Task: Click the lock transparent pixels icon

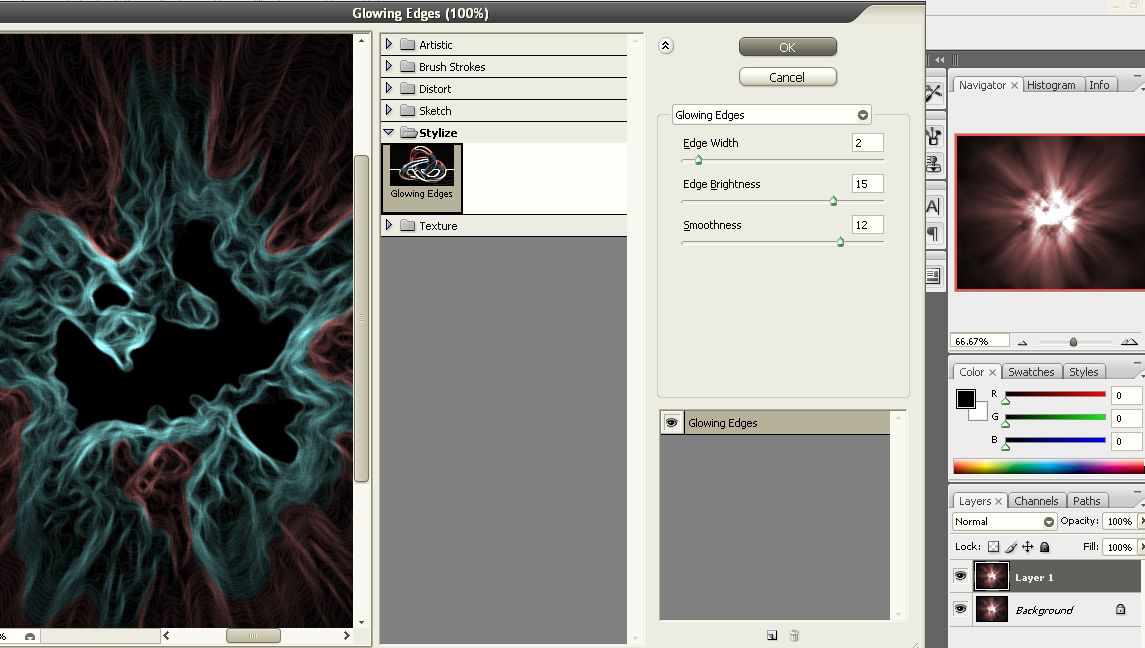Action: [x=993, y=547]
